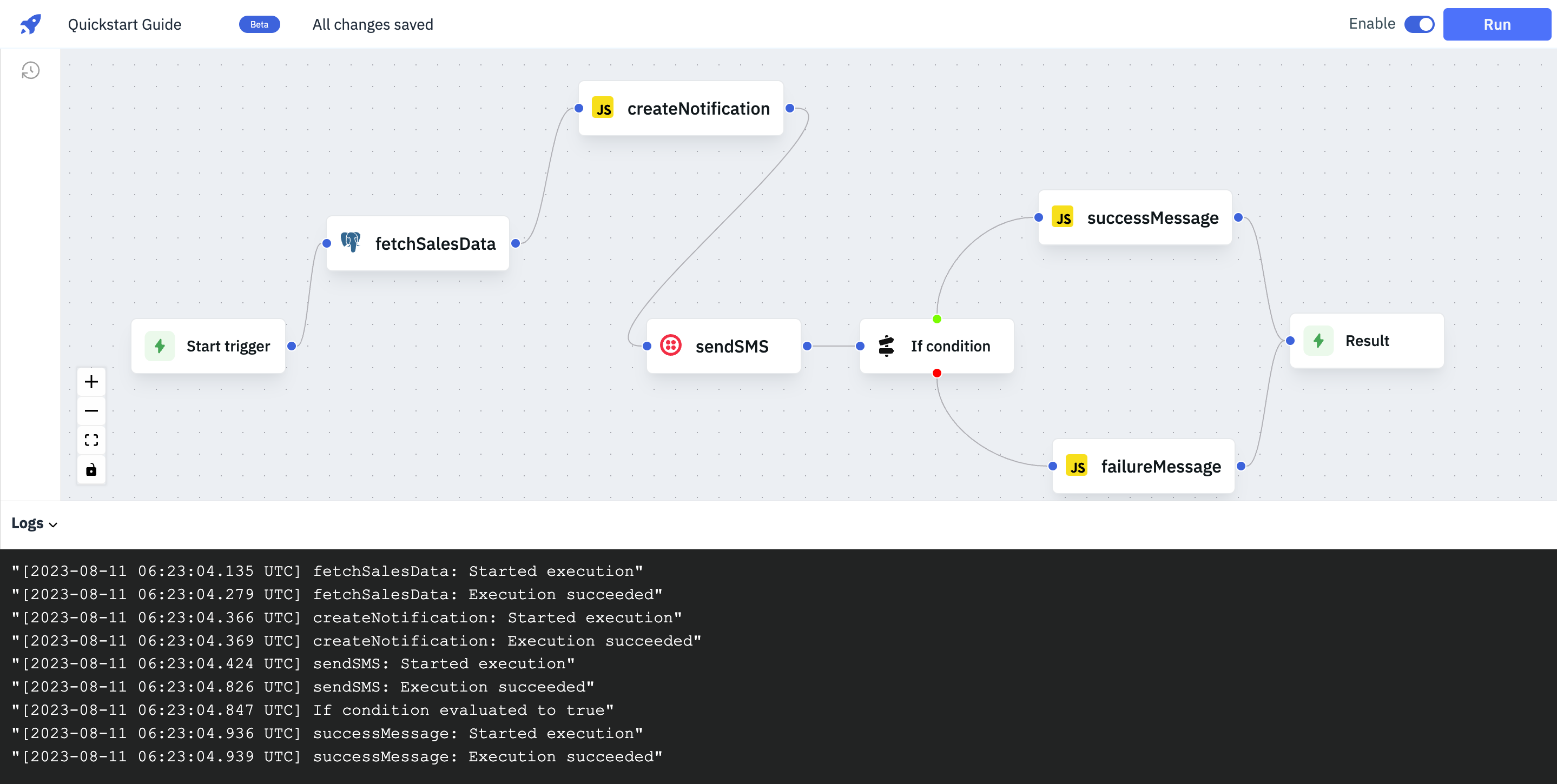Select the successMessage node
Screen dimensions: 1557x784
coord(1135,217)
